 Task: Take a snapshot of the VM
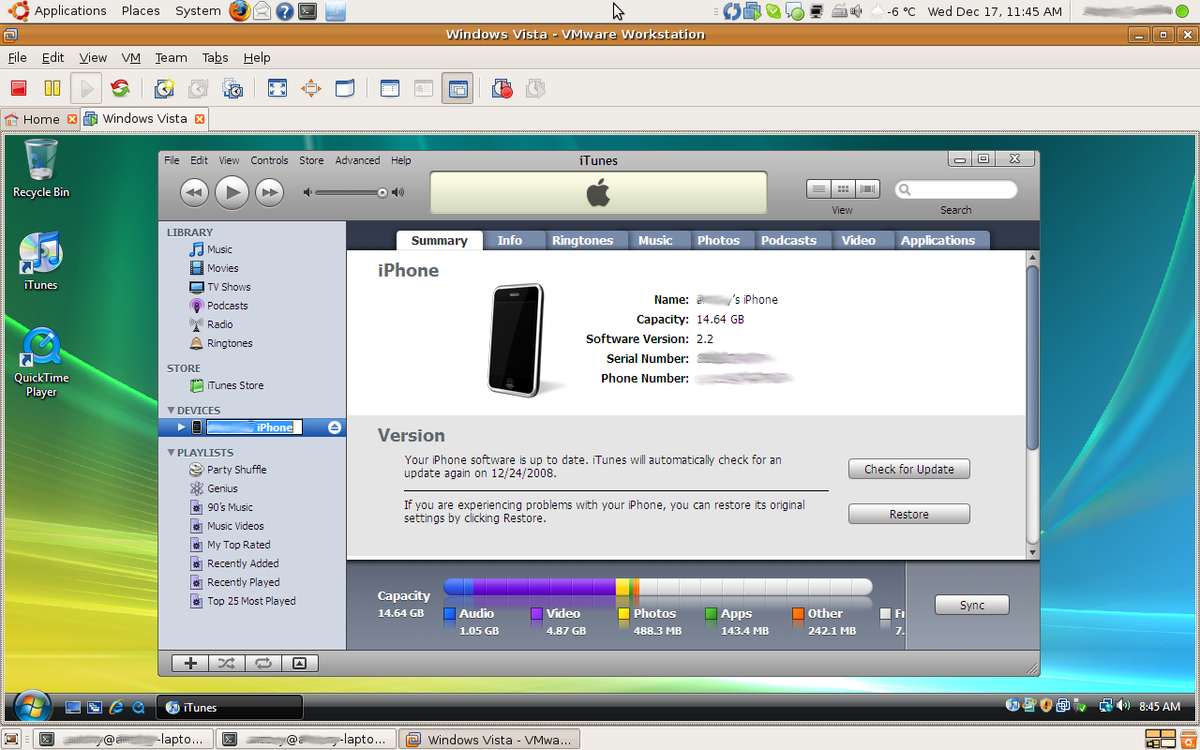[164, 89]
